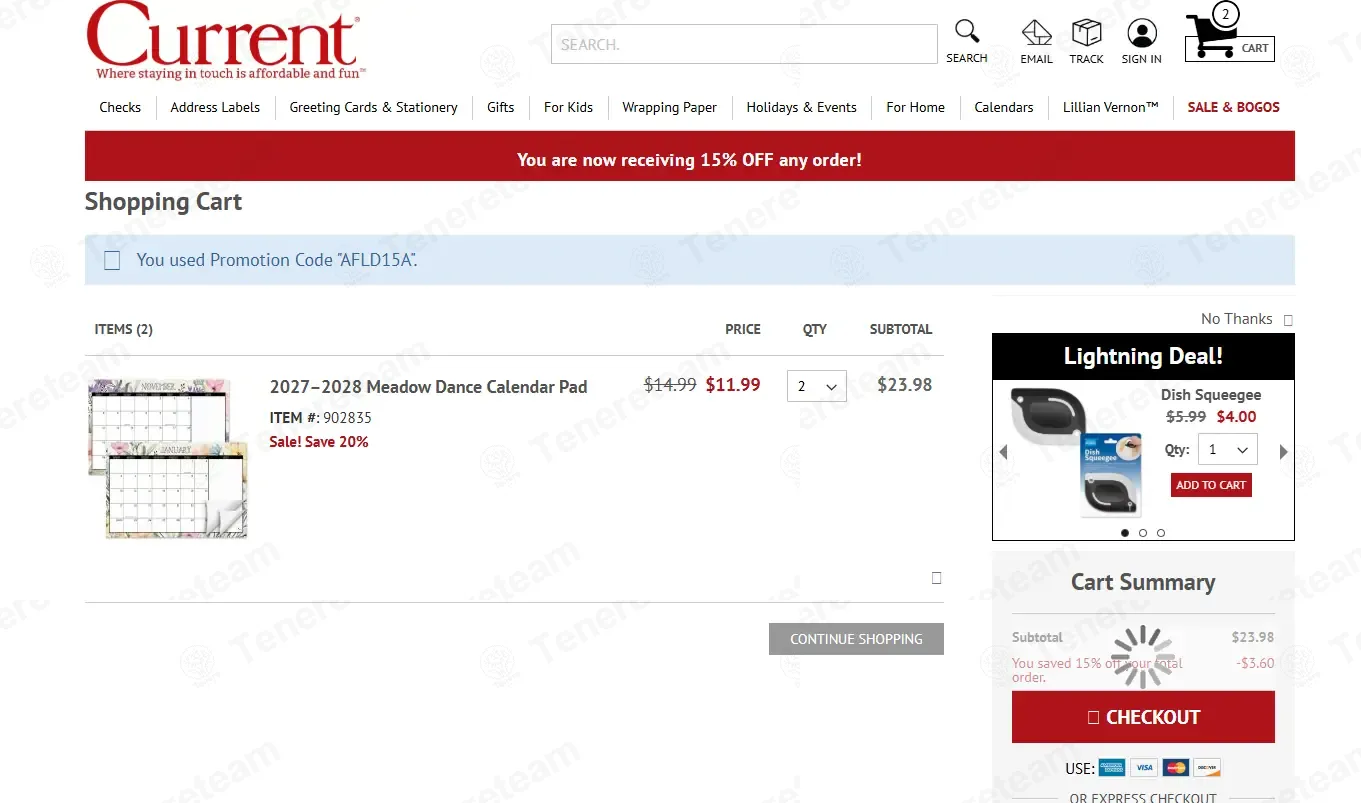Show next Lightning Deal item

[1284, 452]
